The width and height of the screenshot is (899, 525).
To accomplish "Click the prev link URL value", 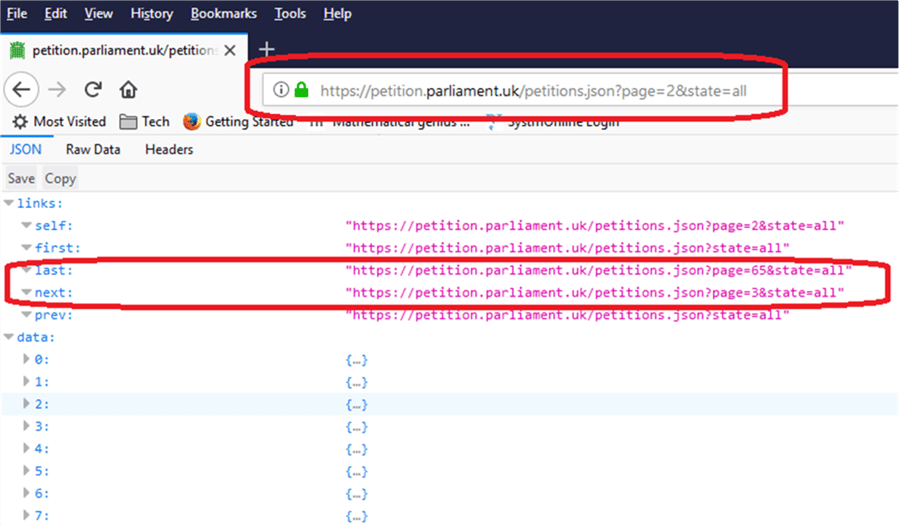I will (567, 315).
